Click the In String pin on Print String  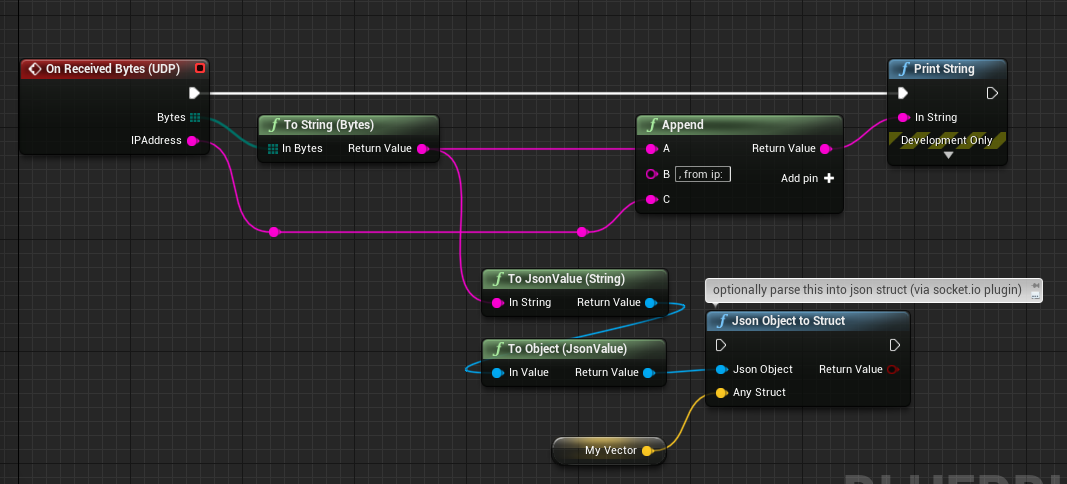(904, 118)
